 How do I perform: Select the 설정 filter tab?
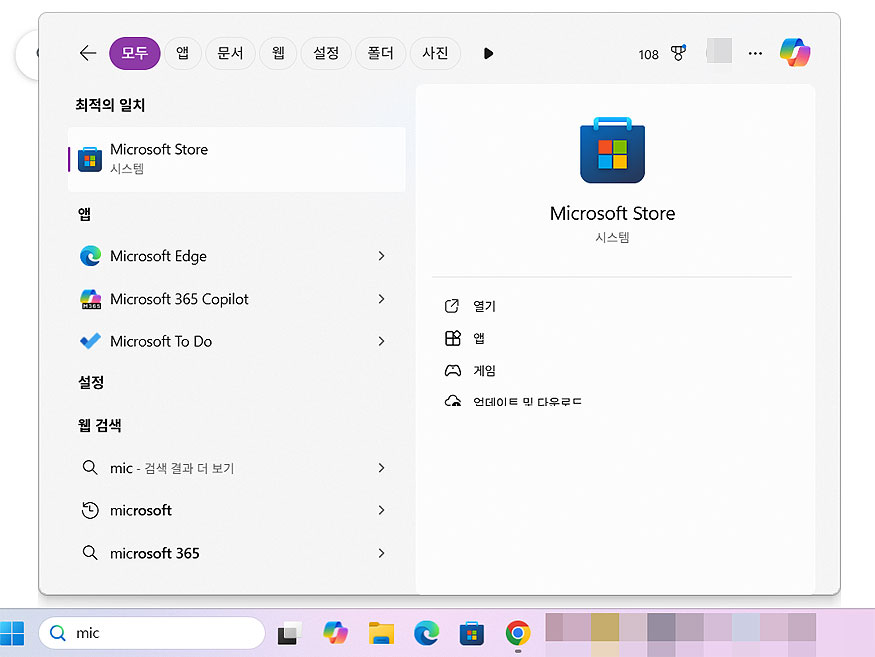[326, 53]
